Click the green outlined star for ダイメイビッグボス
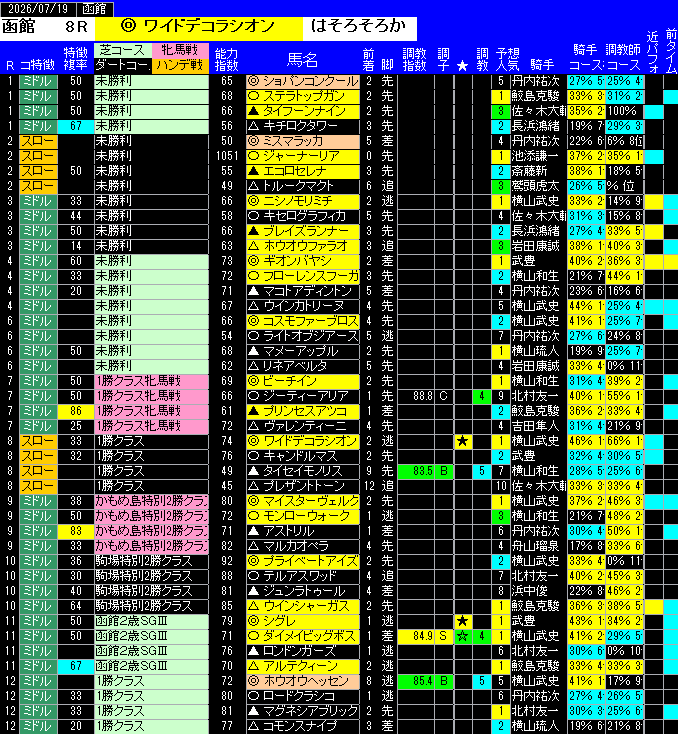 click(x=463, y=636)
